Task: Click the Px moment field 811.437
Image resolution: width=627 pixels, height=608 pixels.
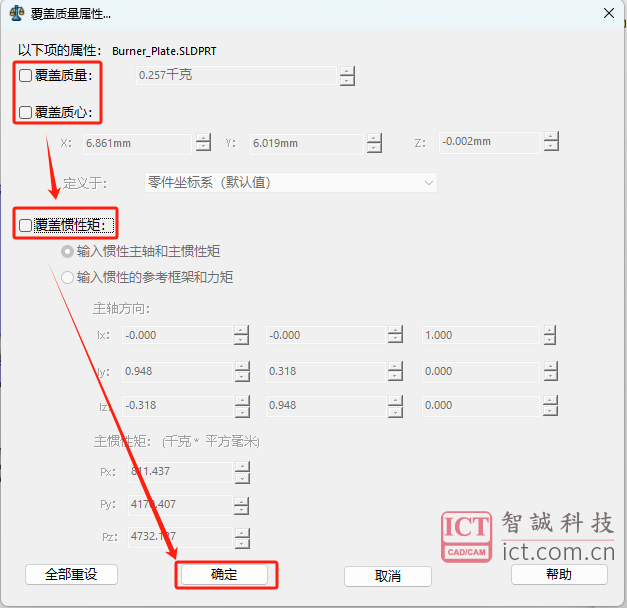Action: pyautogui.click(x=180, y=472)
